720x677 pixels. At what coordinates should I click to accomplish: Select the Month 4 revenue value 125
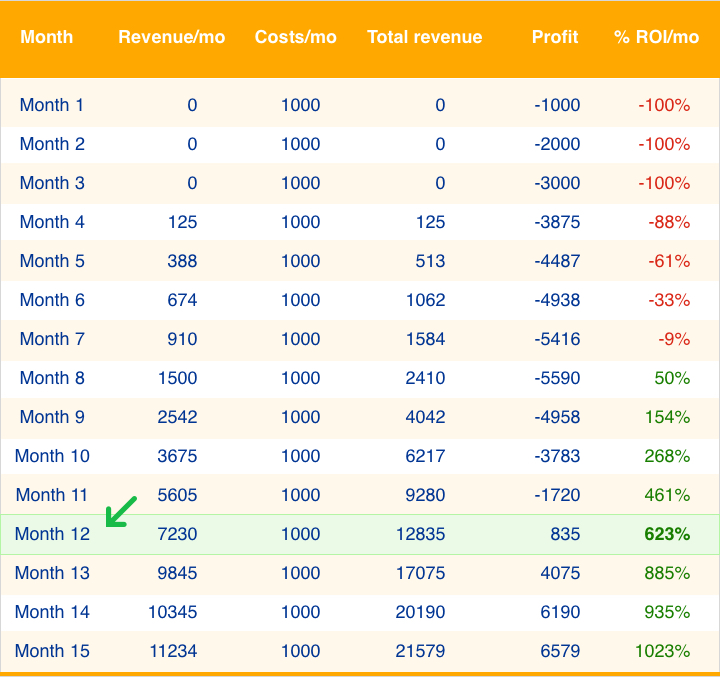tap(182, 222)
